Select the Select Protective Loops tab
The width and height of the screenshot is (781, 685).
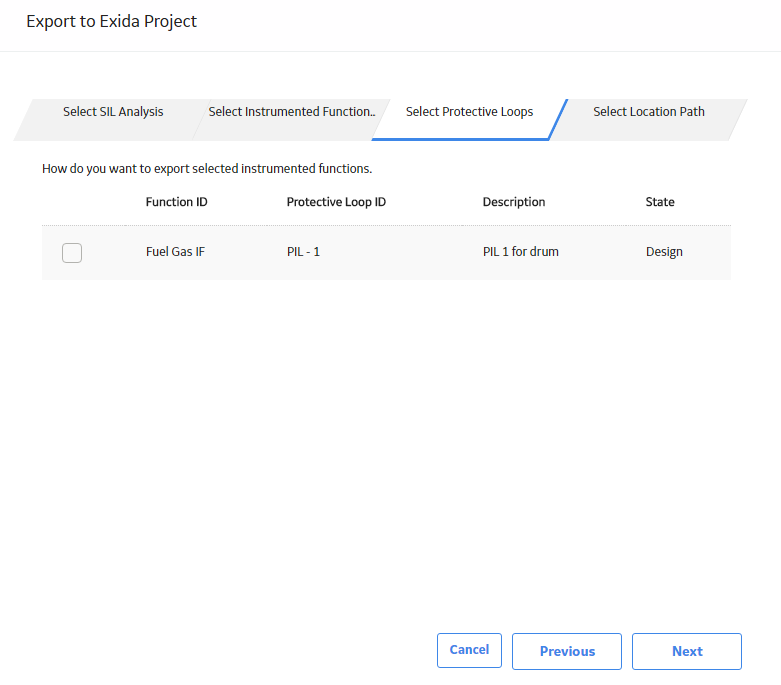[x=469, y=112]
